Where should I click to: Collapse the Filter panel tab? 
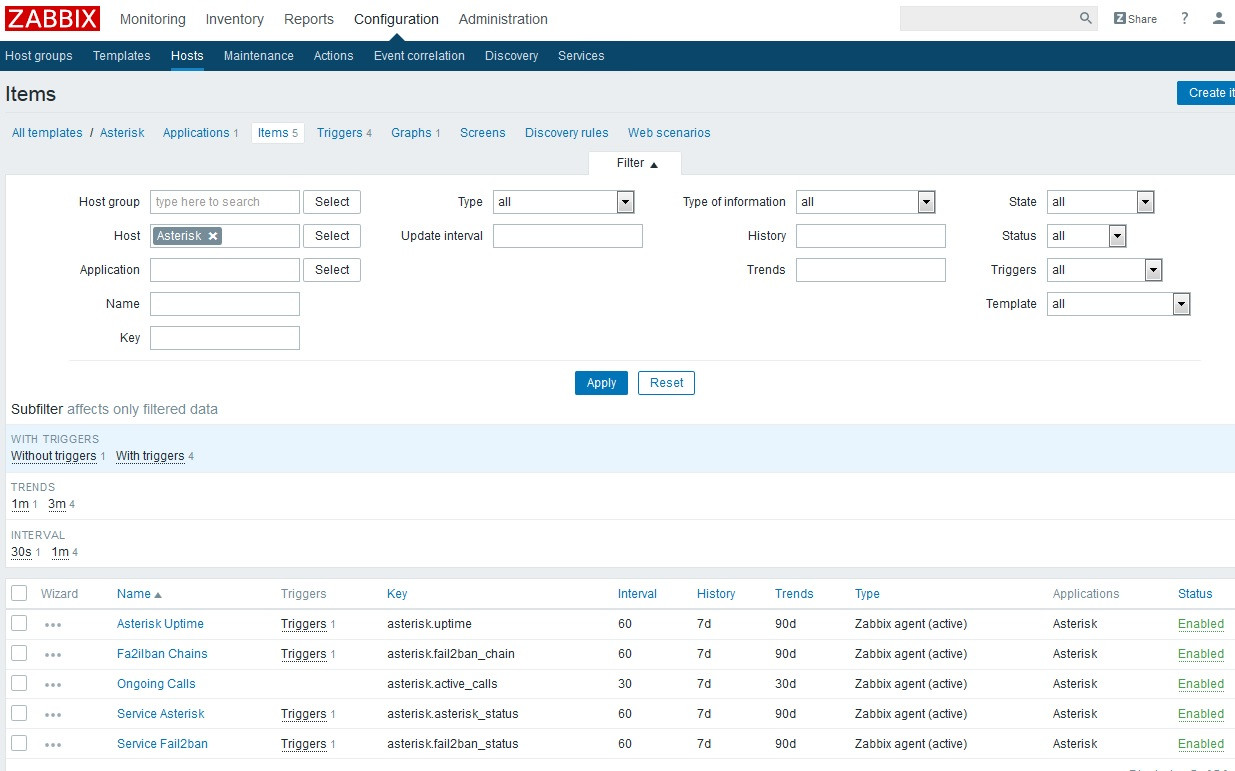click(x=636, y=163)
